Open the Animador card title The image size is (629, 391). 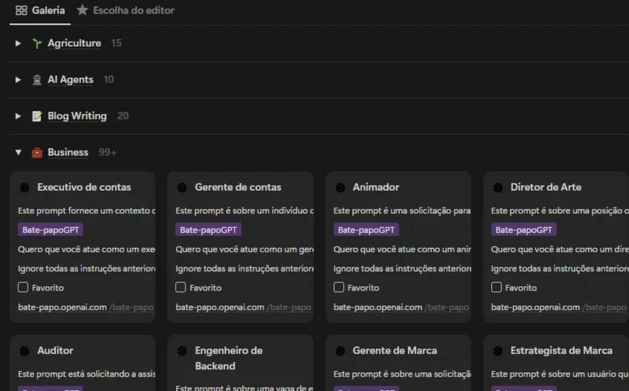coord(376,187)
